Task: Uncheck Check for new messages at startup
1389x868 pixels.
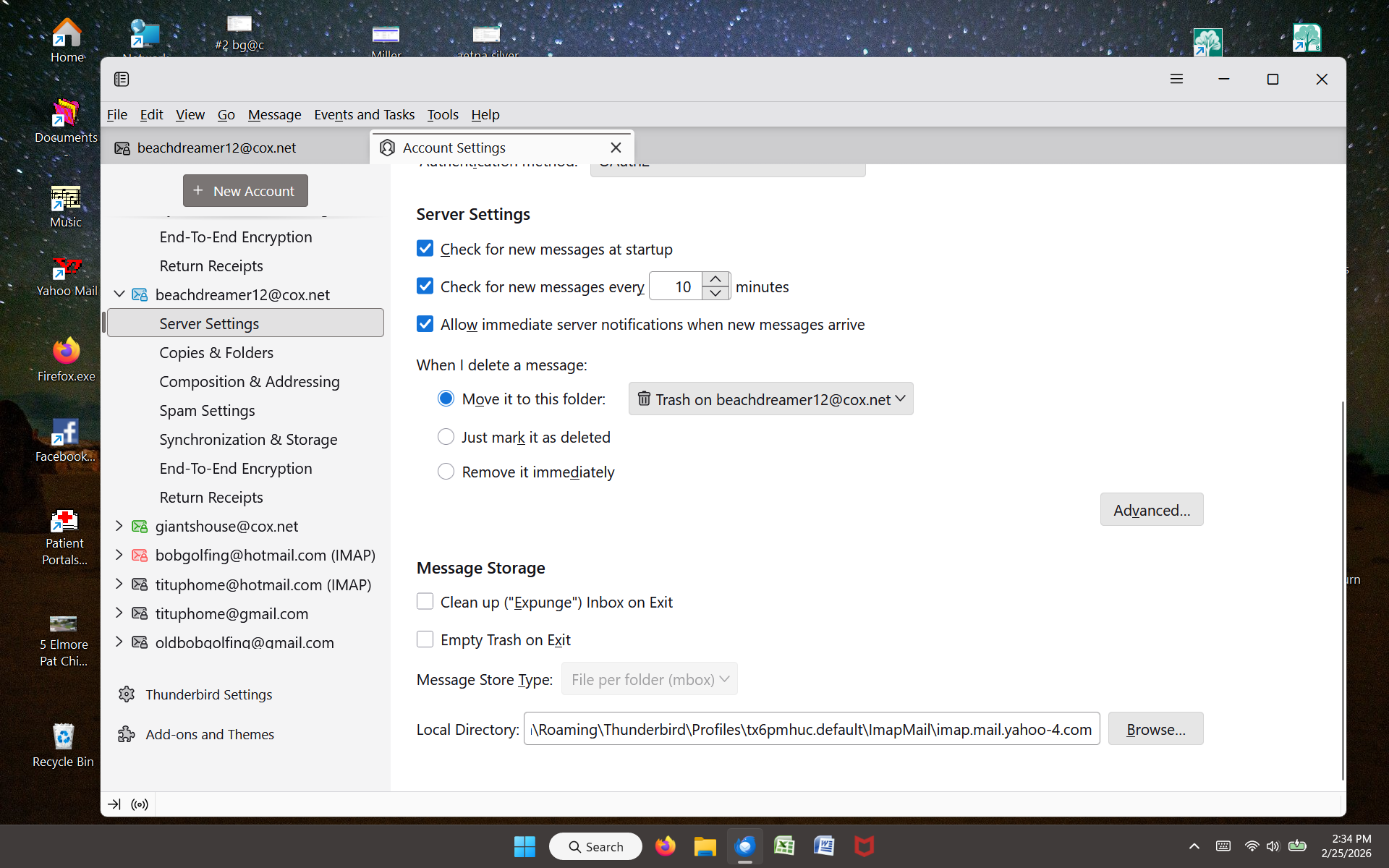Action: [425, 249]
